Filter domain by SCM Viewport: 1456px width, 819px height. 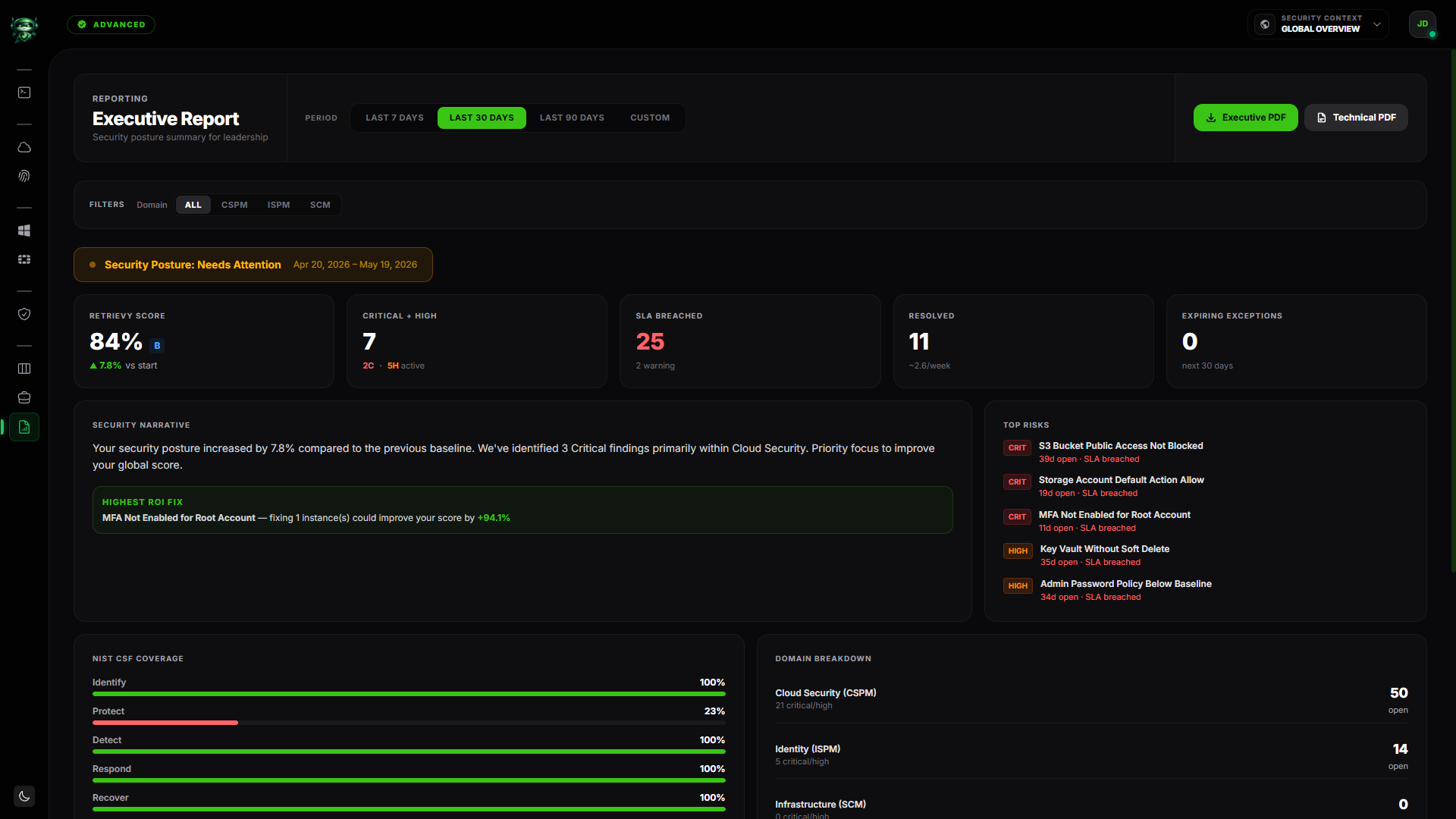320,205
